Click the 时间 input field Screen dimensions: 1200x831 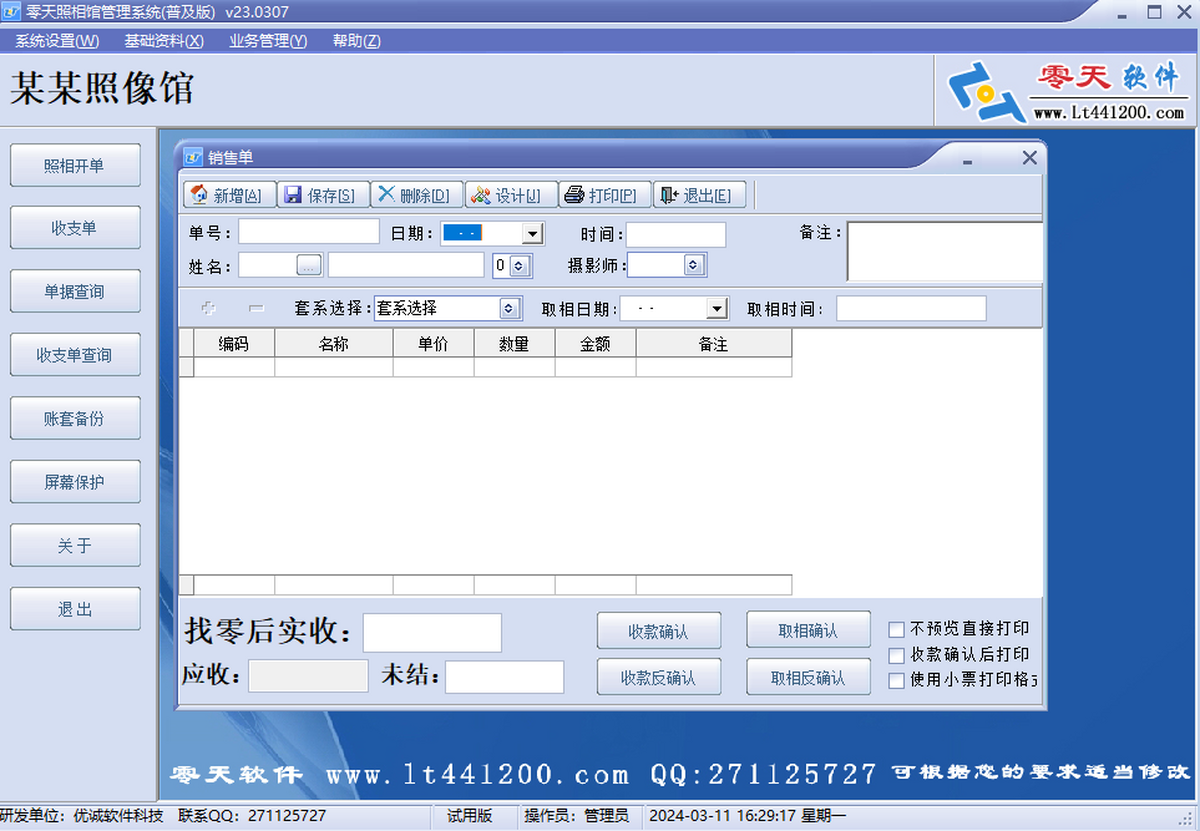(x=676, y=235)
